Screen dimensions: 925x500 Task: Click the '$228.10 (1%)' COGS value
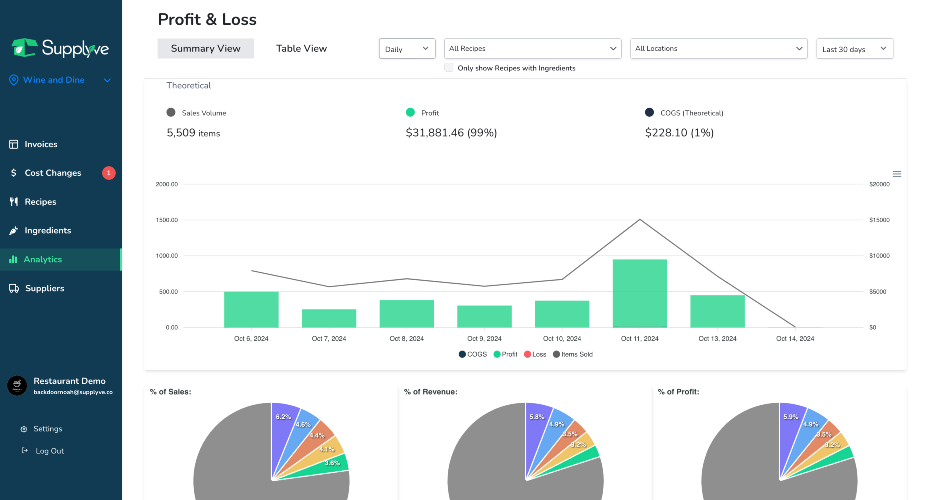tap(679, 133)
